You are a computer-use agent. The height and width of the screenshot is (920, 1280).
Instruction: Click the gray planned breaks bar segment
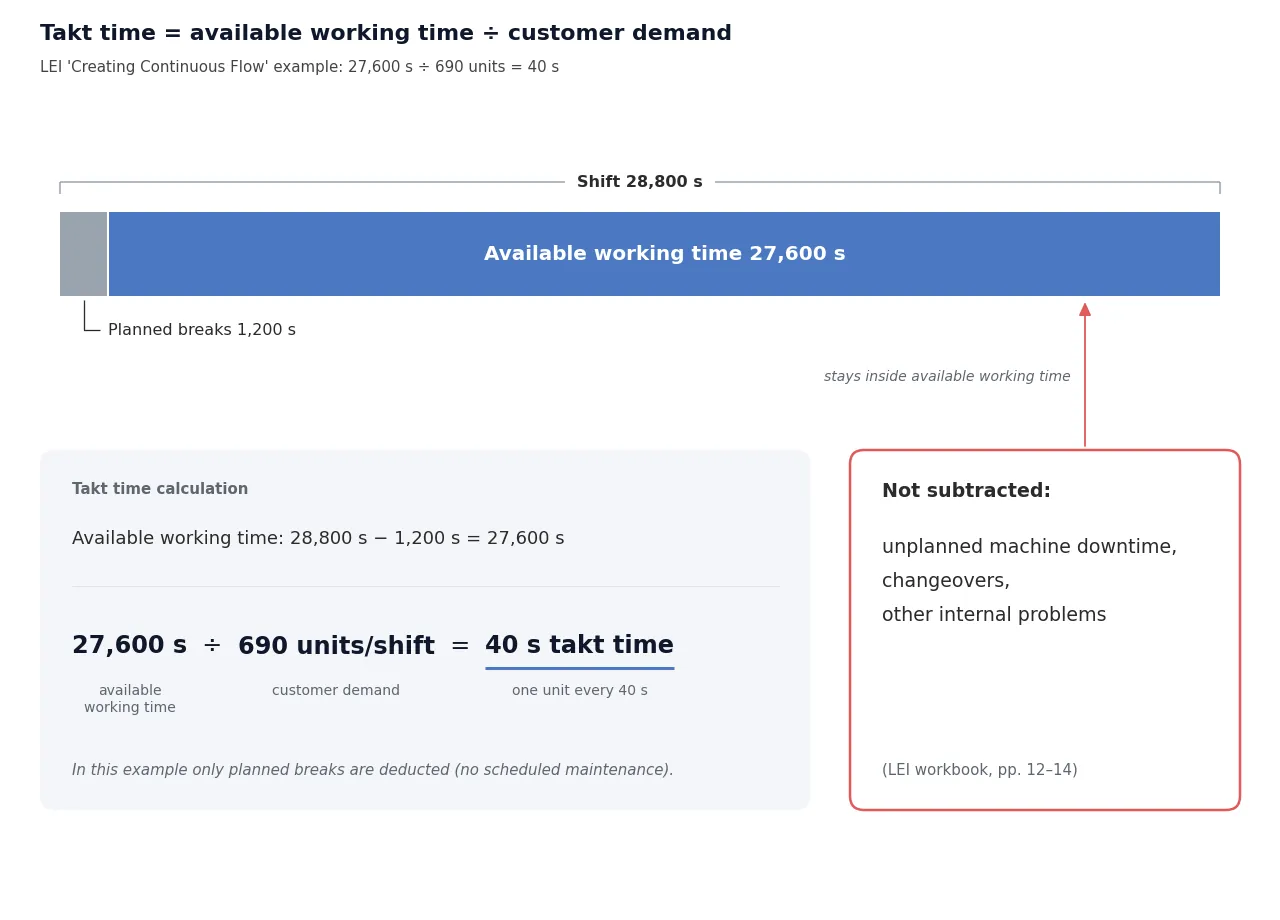83,254
